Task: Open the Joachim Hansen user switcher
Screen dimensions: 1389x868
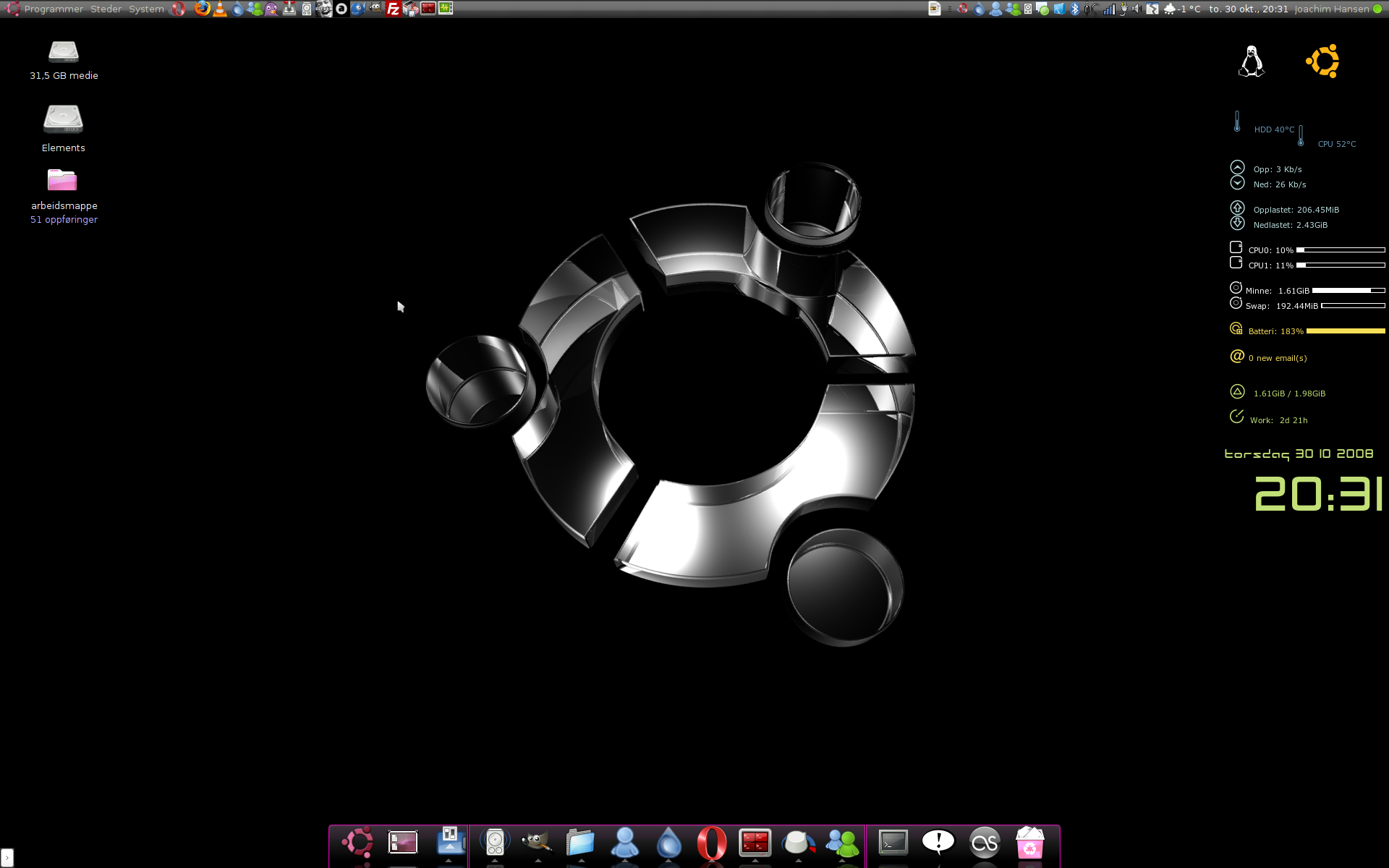Action: 1332,9
